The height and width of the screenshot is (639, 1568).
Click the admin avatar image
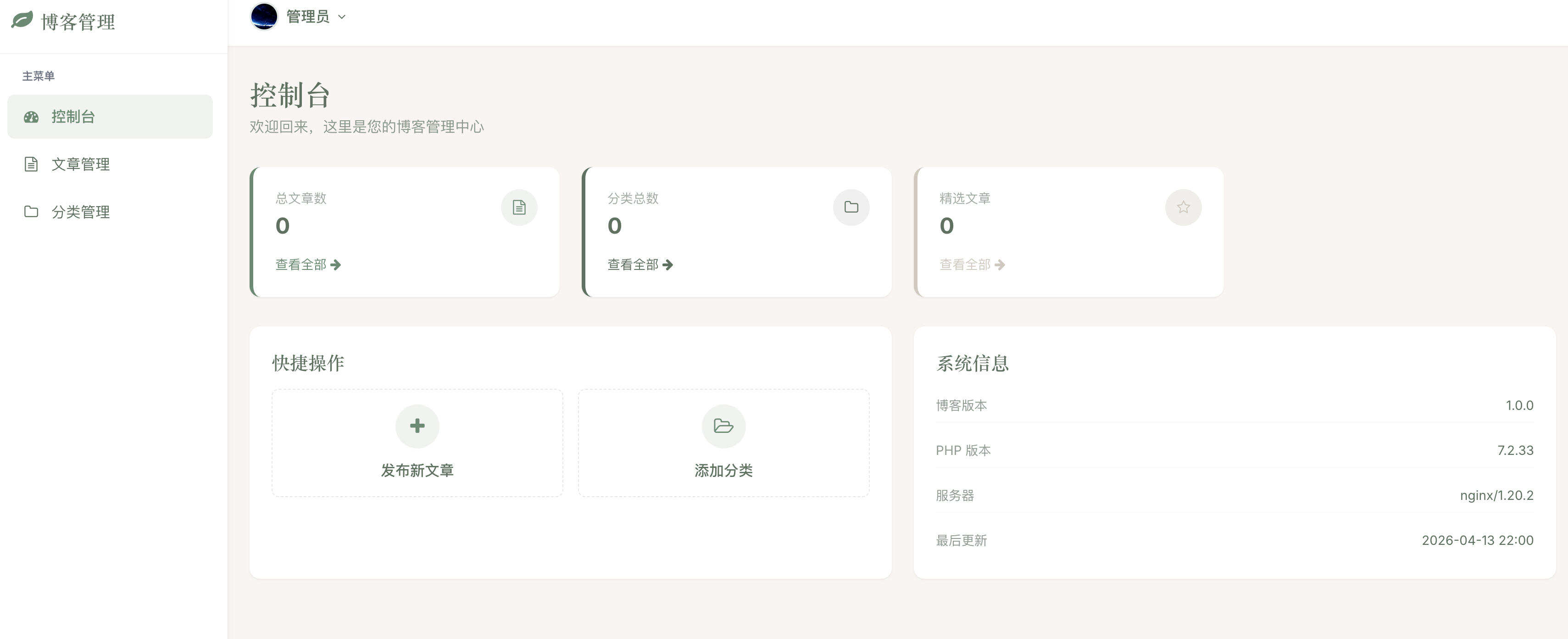(x=264, y=17)
